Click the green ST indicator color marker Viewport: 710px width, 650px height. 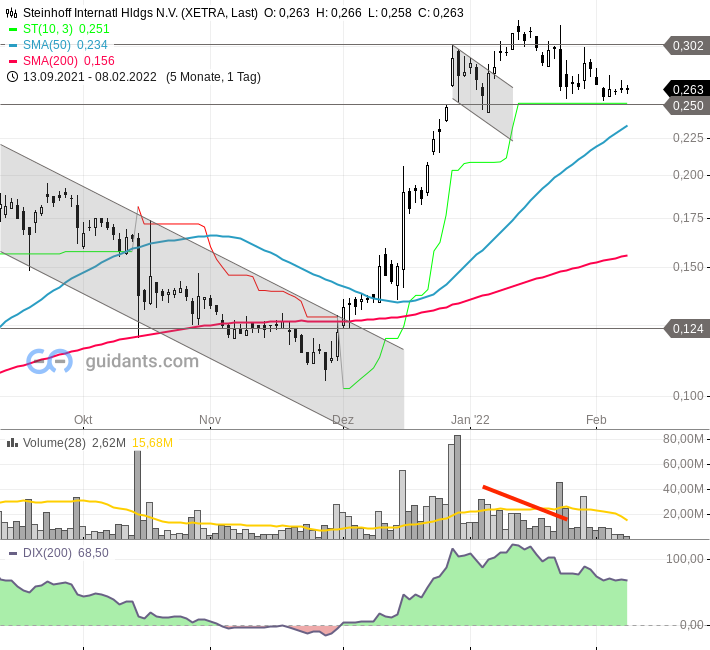pos(13,29)
